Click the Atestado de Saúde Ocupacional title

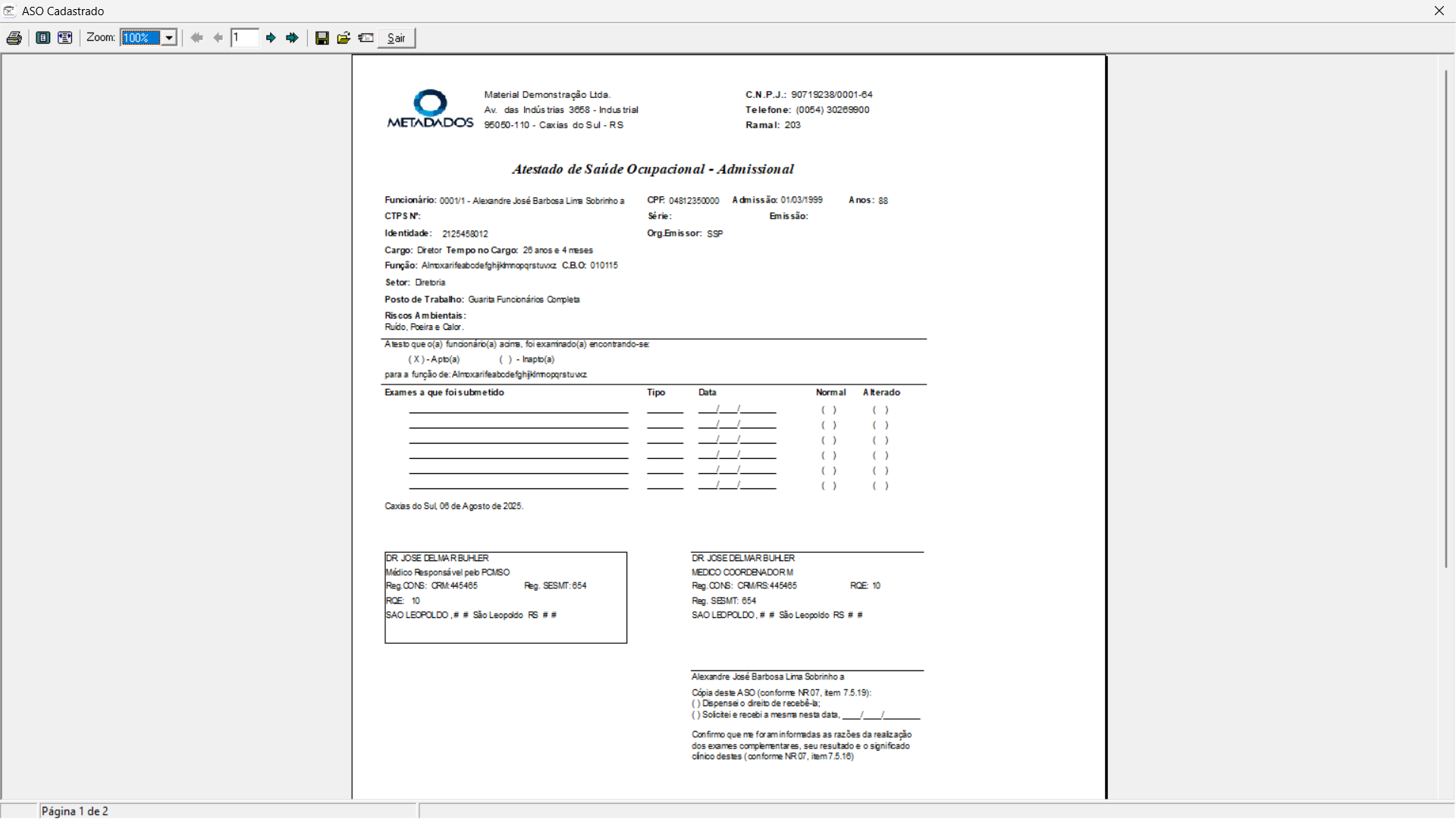652,169
